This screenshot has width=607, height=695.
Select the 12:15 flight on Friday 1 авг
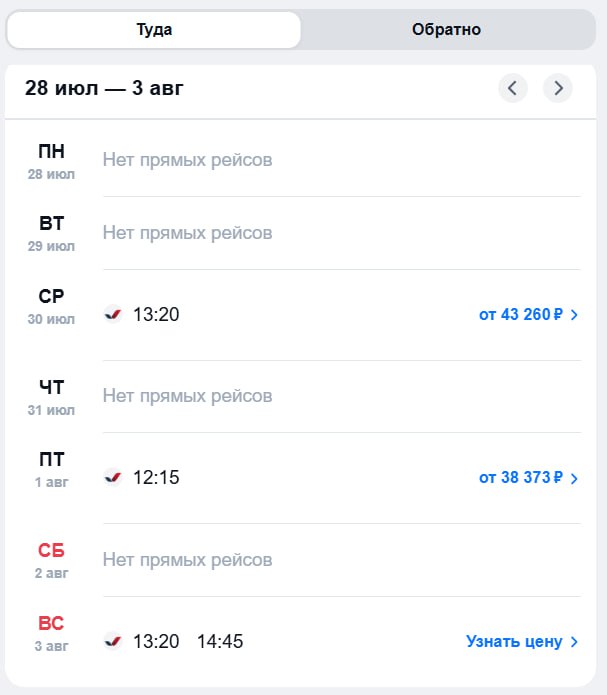[156, 478]
